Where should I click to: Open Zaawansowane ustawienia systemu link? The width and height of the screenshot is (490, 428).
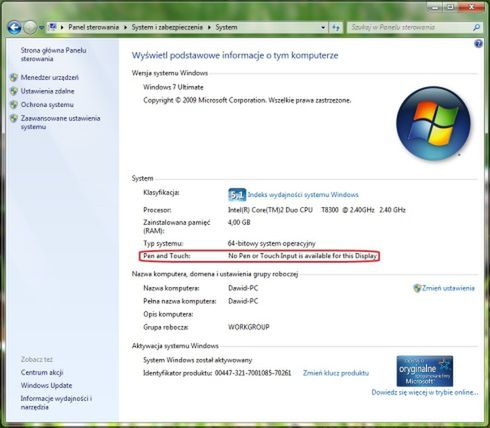point(60,122)
